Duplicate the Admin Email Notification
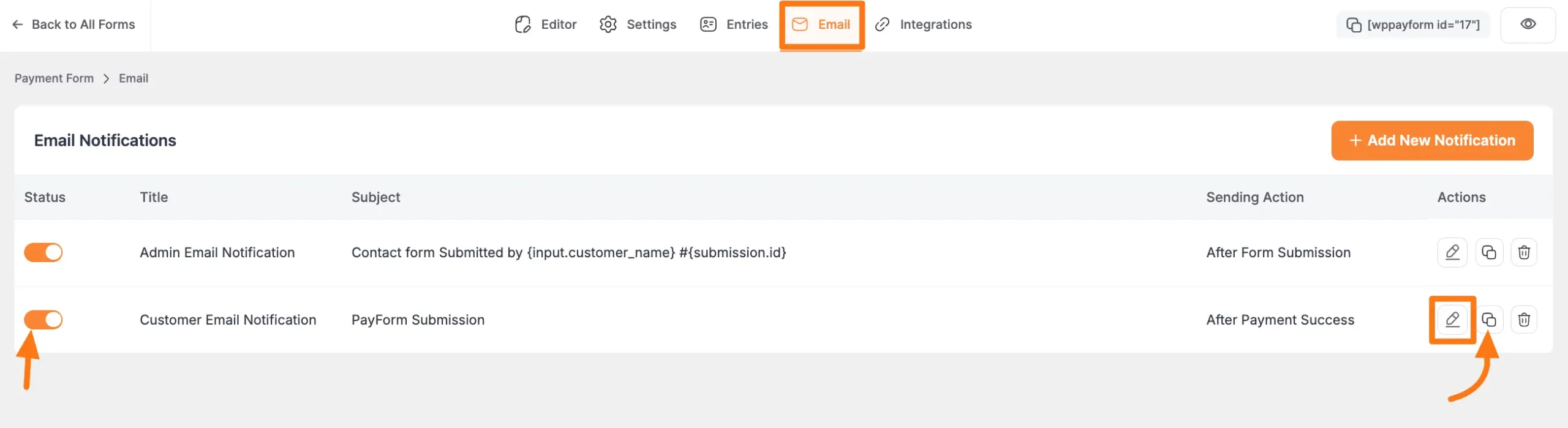The height and width of the screenshot is (428, 1568). pyautogui.click(x=1489, y=252)
